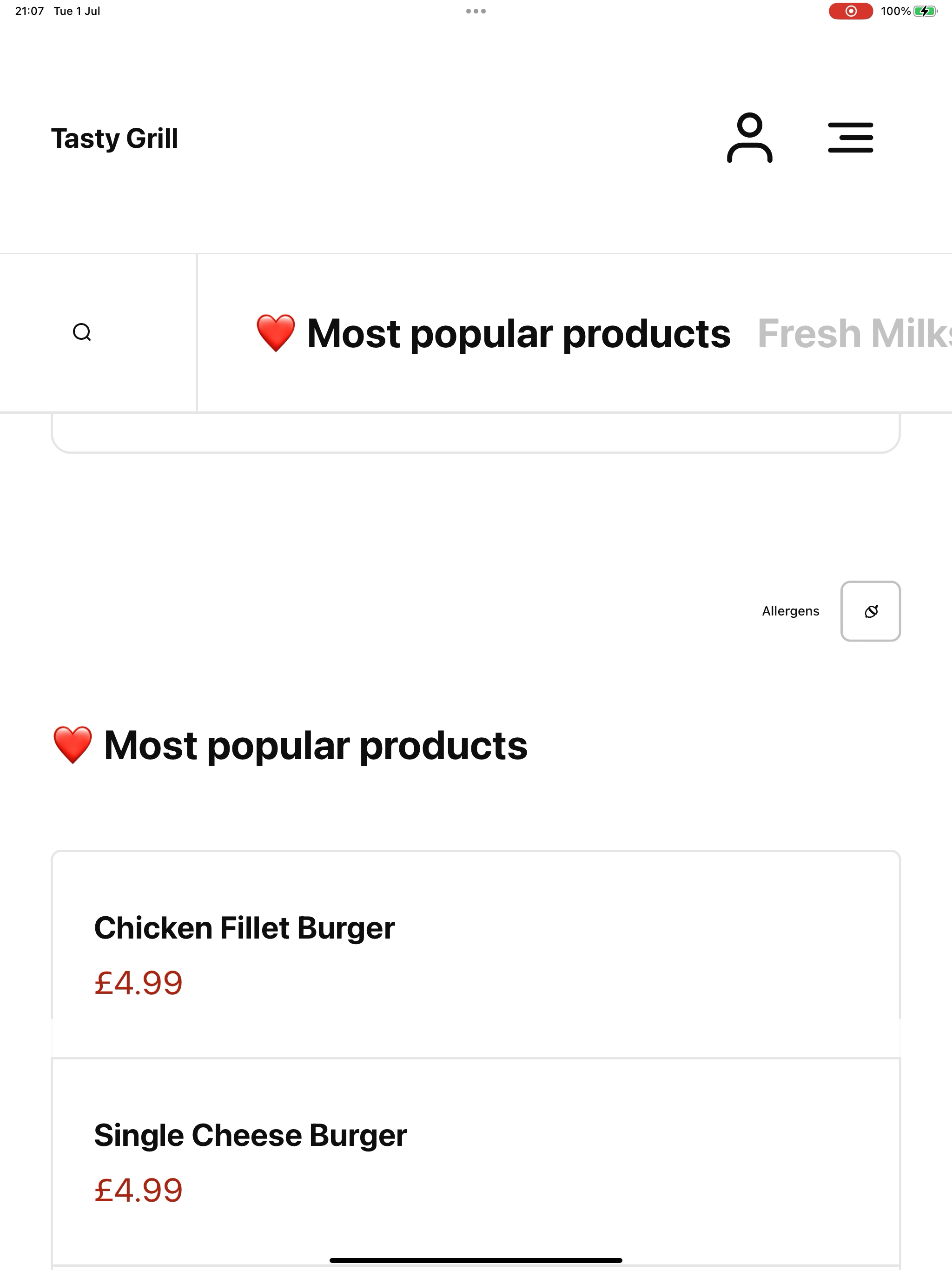Tap the Chicken Fillet Burger £4.99 price
Screen dimensions: 952x1270
pyautogui.click(x=139, y=982)
